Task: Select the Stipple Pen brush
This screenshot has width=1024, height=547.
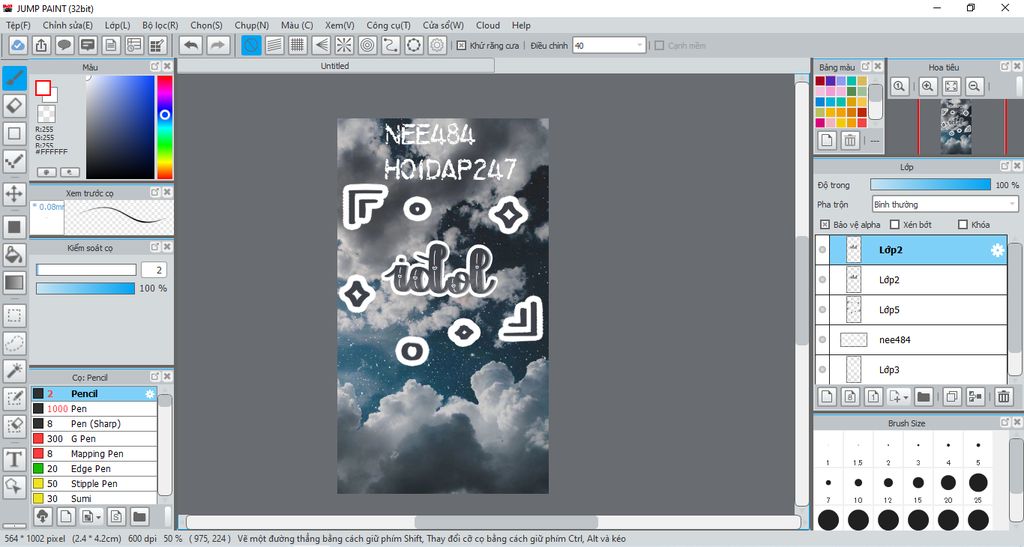Action: (x=94, y=484)
